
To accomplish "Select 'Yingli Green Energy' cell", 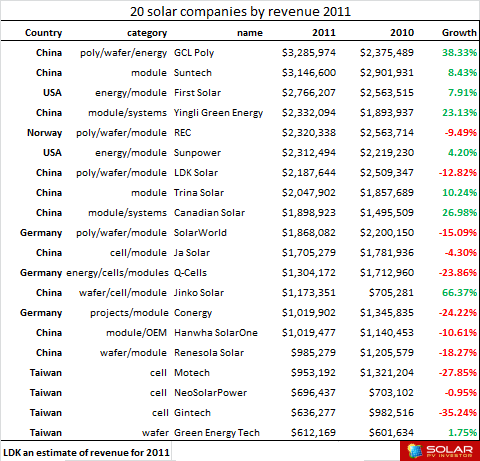I will (x=218, y=113).
